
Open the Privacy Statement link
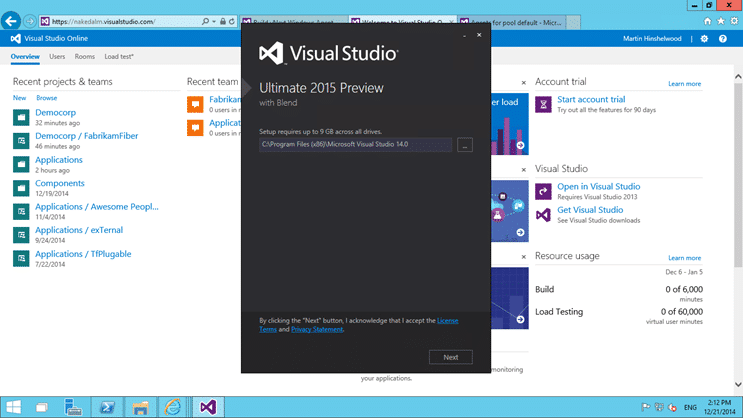[317, 329]
